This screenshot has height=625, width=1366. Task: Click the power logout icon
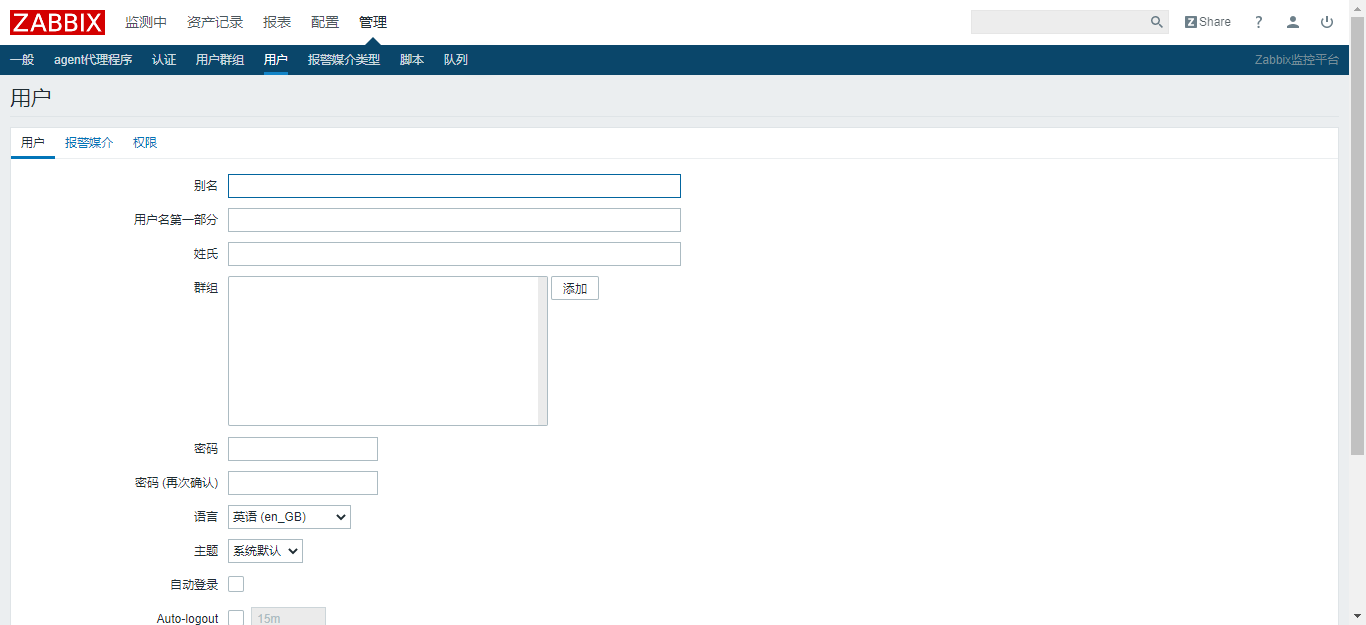[x=1327, y=22]
